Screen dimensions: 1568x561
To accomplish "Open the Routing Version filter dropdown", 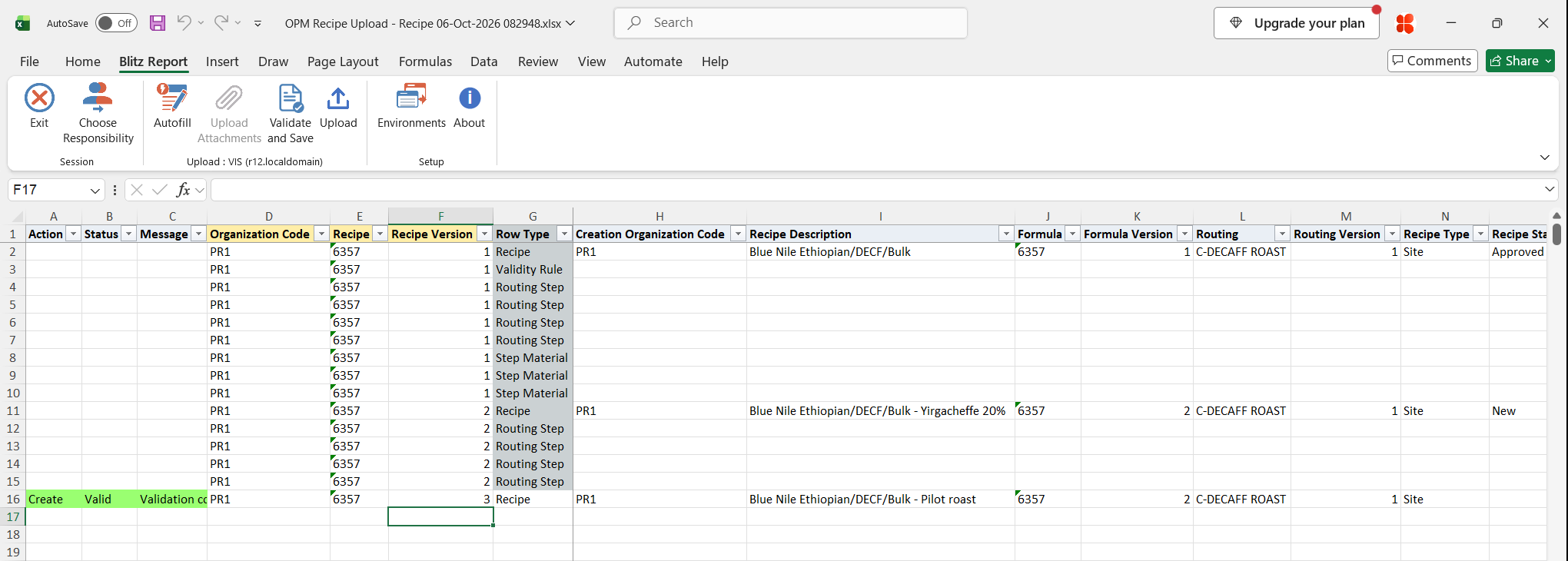I will (1392, 234).
